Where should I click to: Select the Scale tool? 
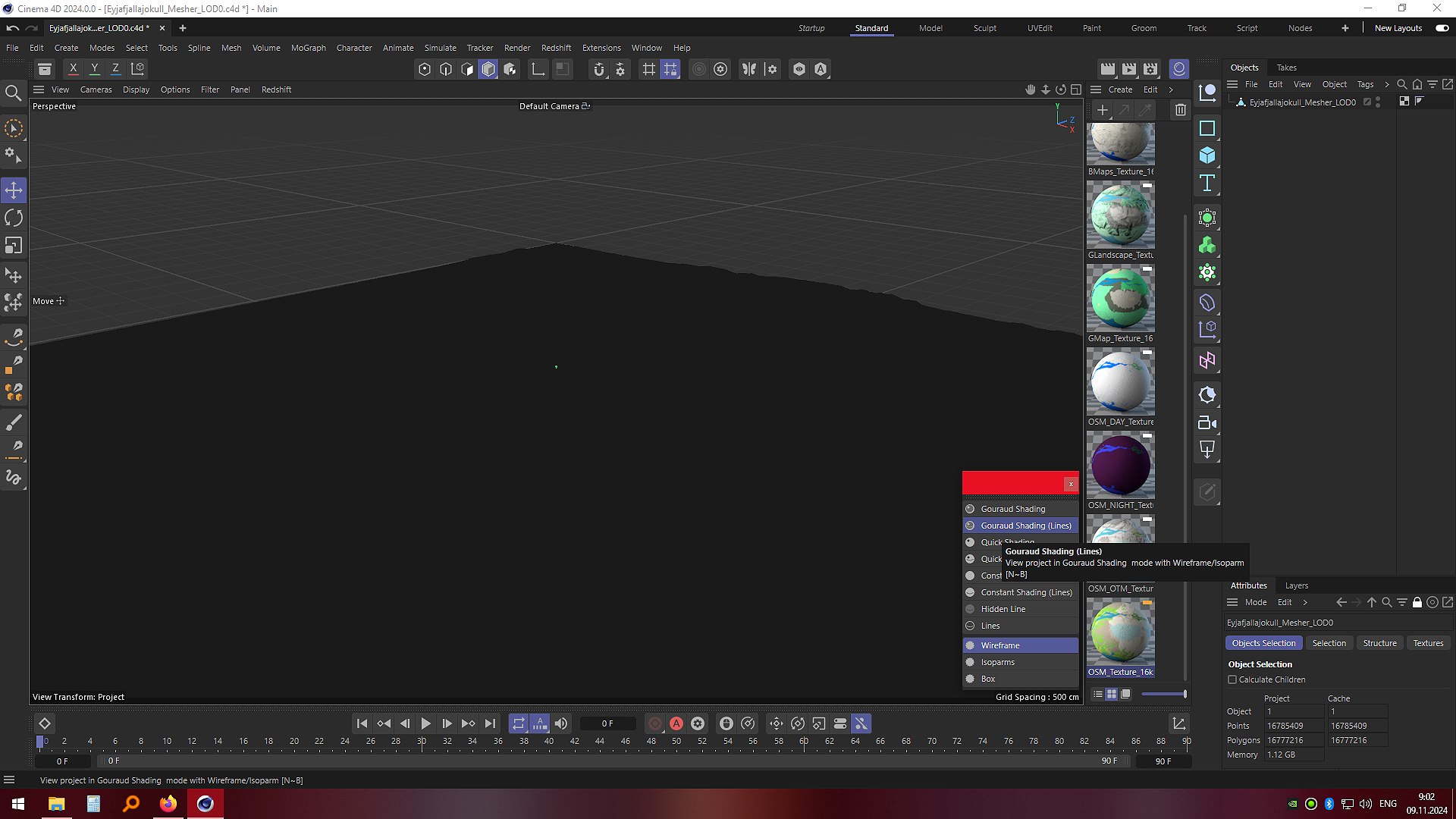14,246
